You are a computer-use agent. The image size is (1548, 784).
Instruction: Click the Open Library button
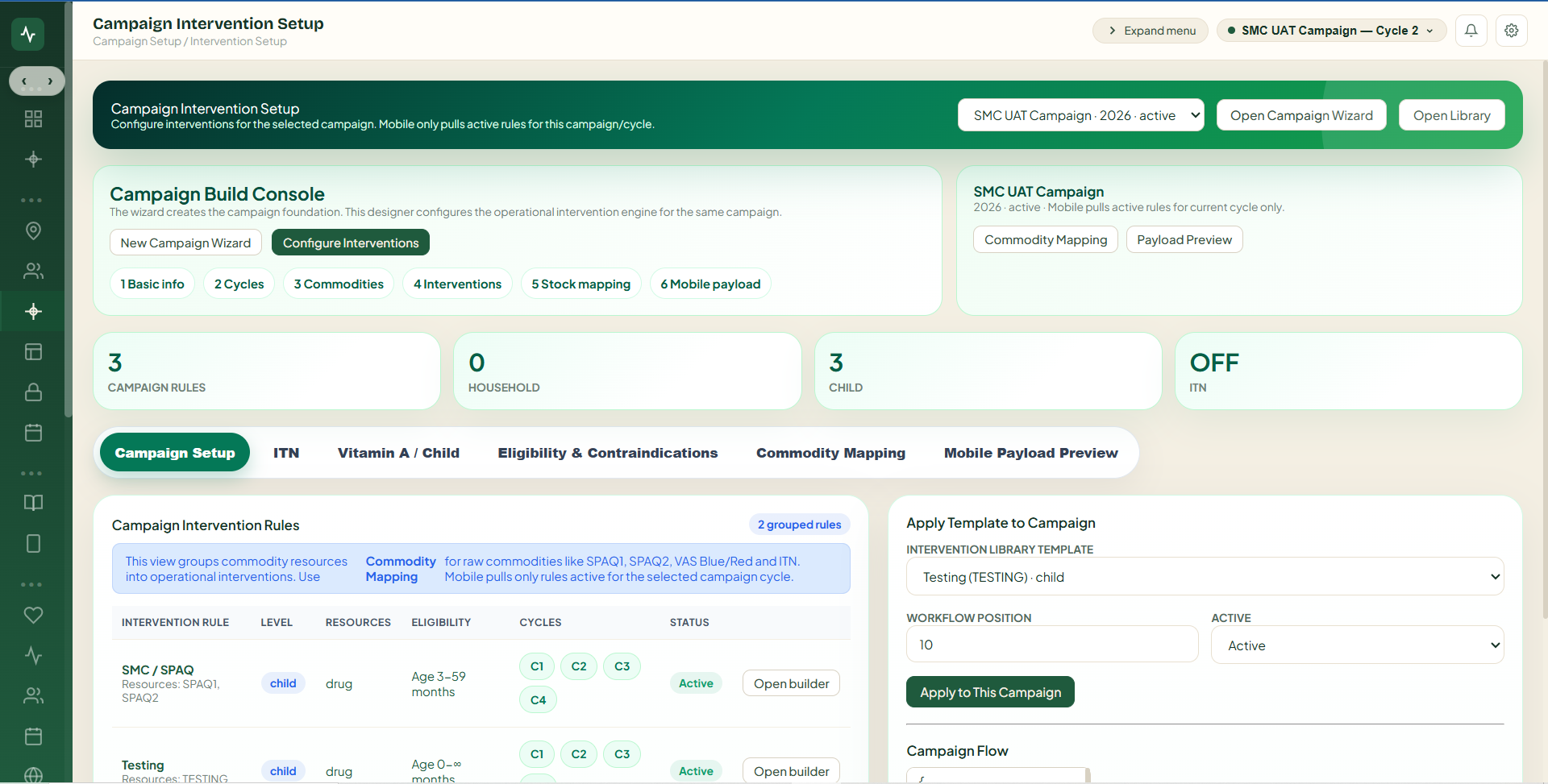point(1452,115)
